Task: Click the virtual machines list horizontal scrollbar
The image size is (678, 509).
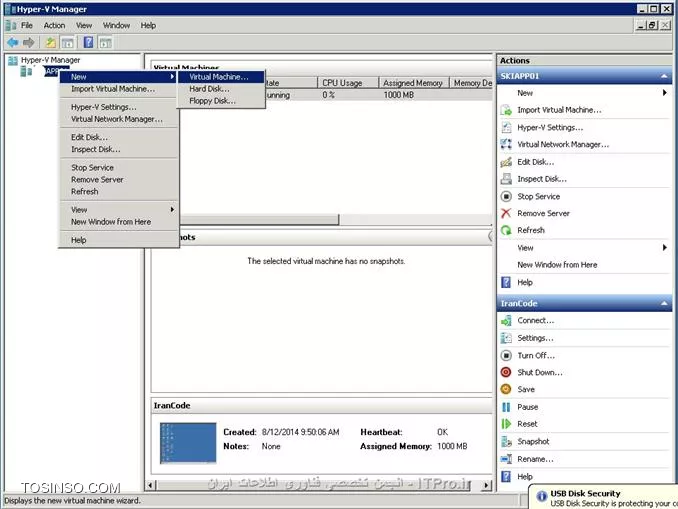Action: click(259, 220)
